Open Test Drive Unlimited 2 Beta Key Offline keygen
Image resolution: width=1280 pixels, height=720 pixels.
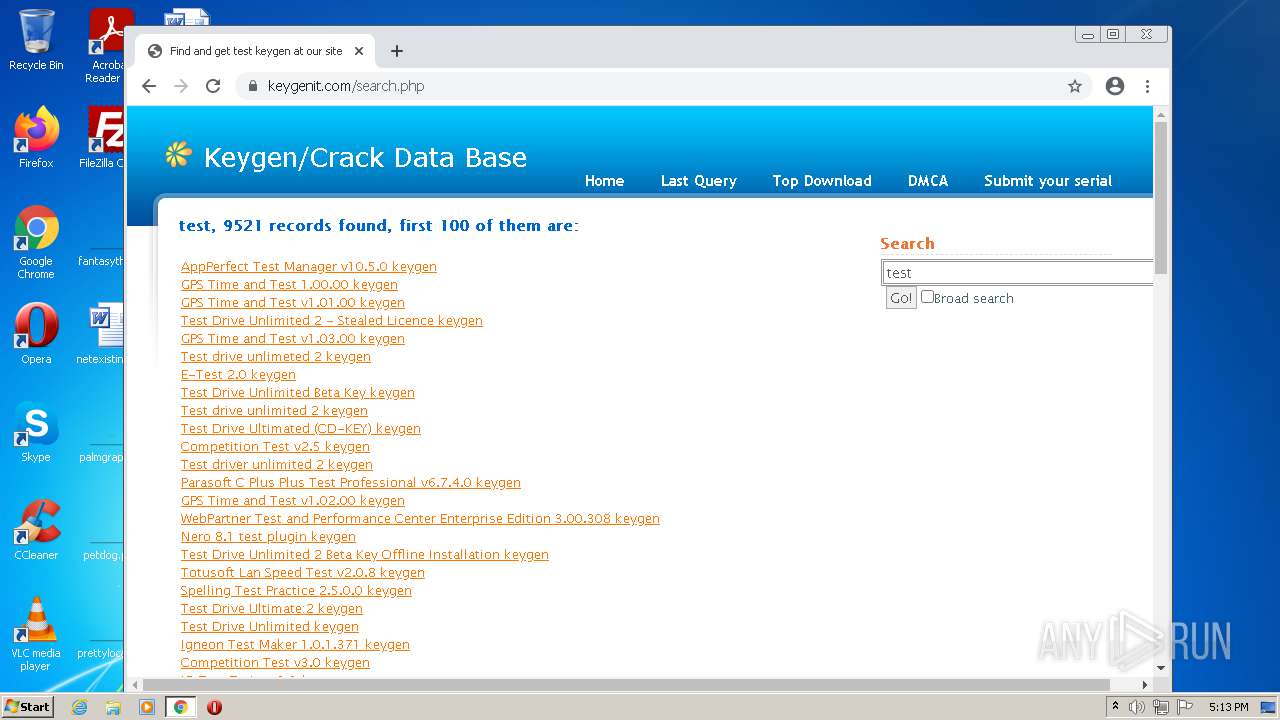365,555
